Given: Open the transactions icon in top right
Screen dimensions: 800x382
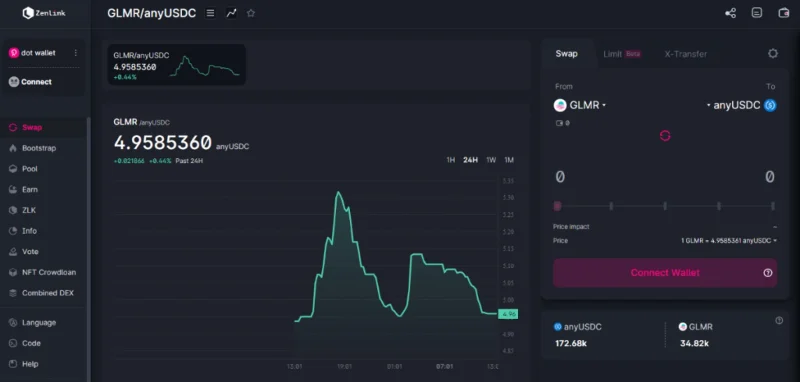Looking at the screenshot, I should click(x=757, y=13).
